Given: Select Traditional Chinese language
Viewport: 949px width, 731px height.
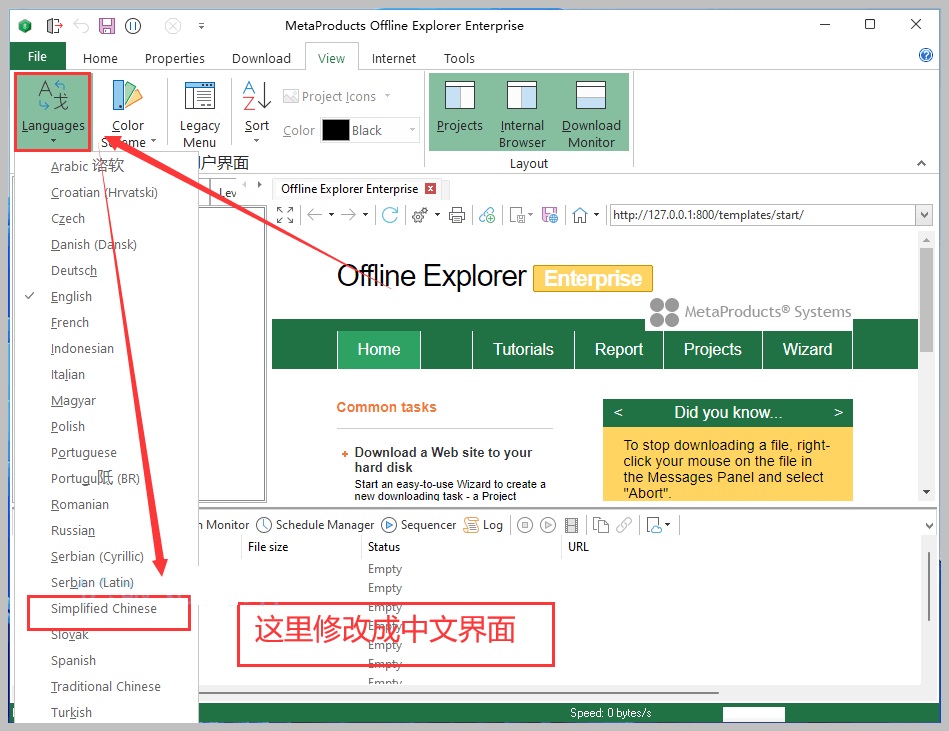Looking at the screenshot, I should click(x=108, y=687).
